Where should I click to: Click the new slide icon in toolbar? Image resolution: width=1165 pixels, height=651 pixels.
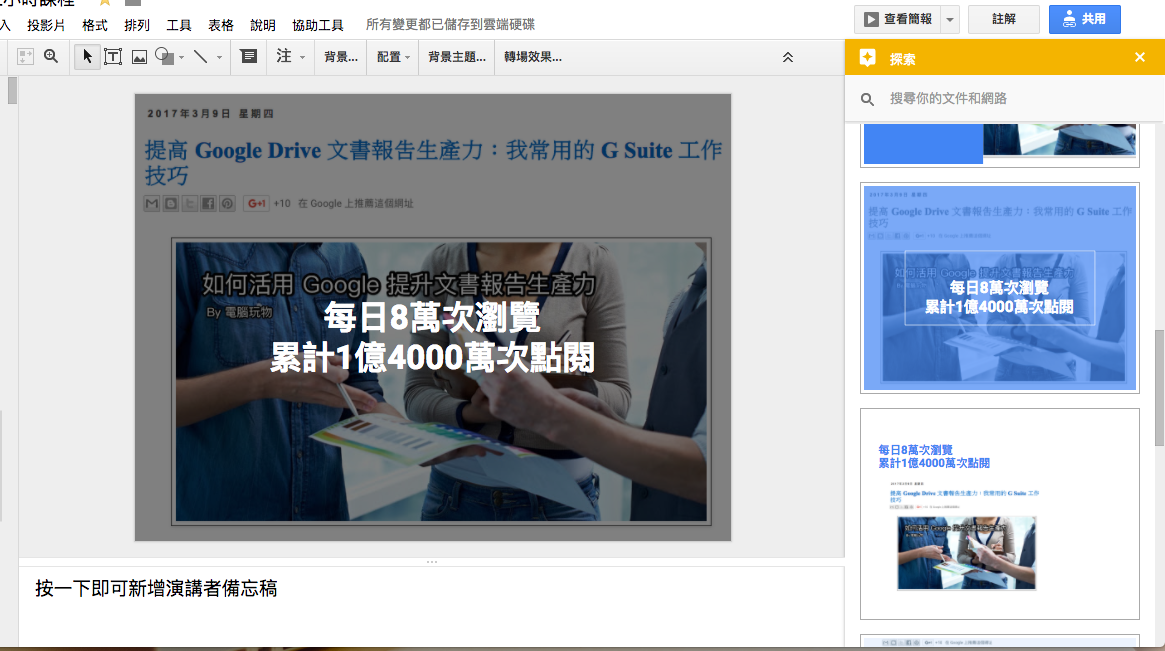(x=25, y=56)
